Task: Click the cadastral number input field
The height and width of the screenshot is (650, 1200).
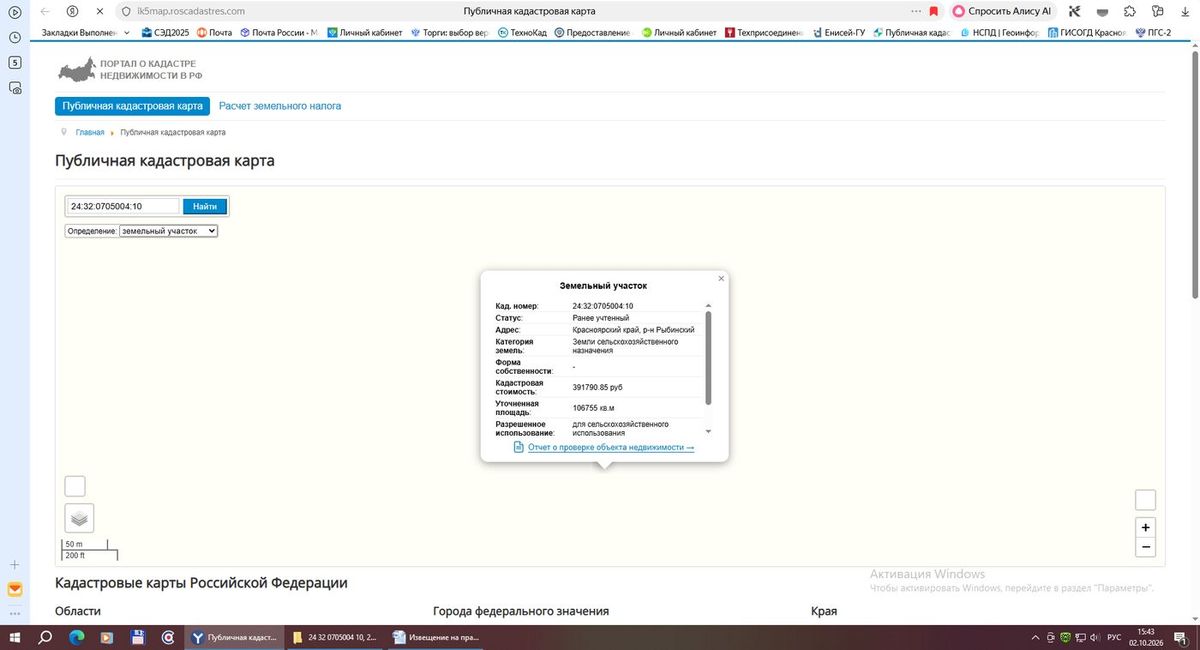Action: pyautogui.click(x=123, y=206)
